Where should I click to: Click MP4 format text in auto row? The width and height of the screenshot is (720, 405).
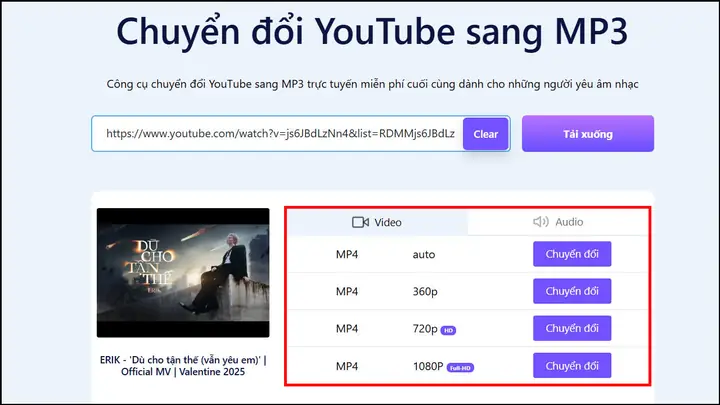click(x=347, y=254)
